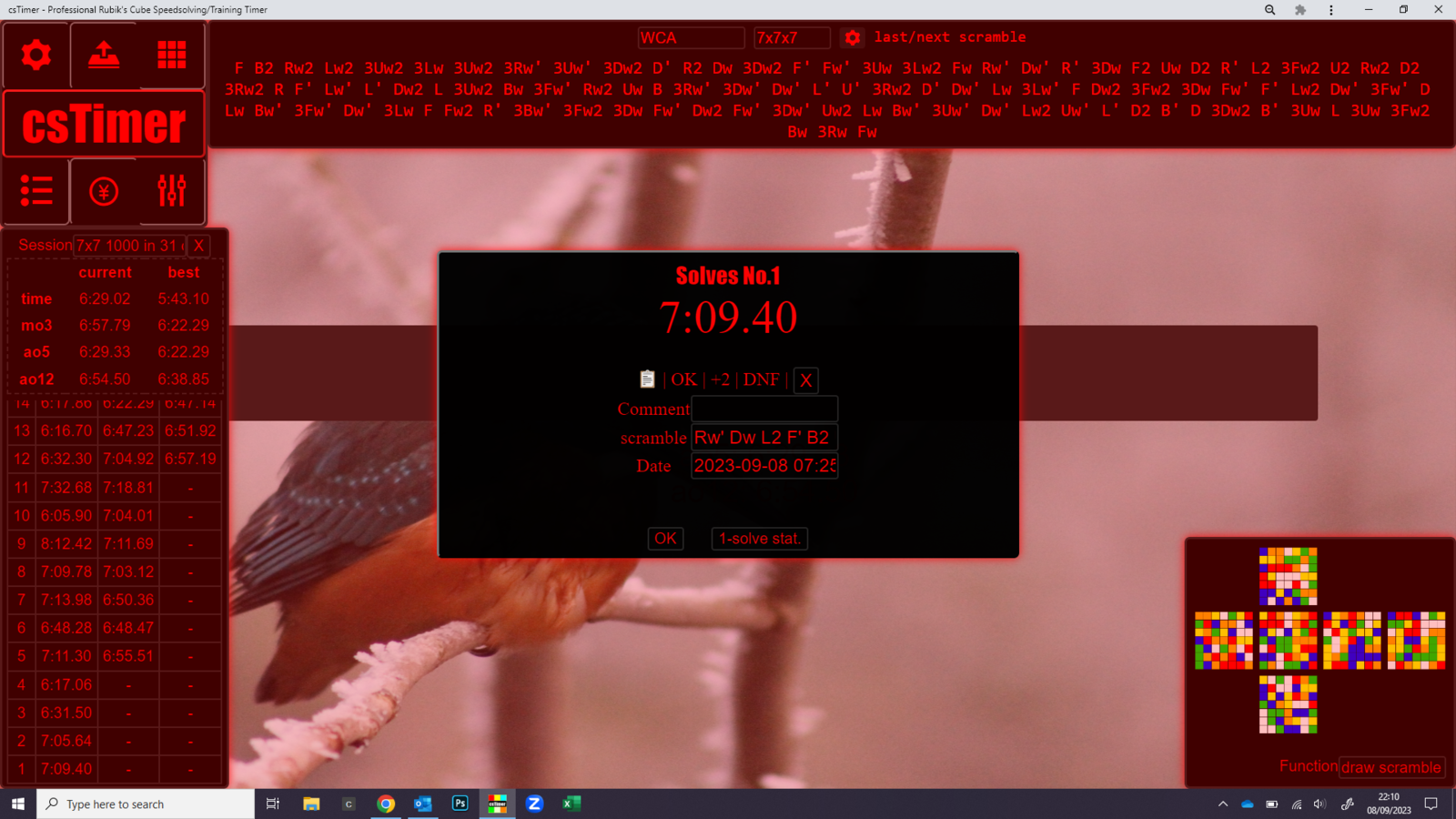Viewport: 1456px width, 819px height.
Task: Select solve 9 time 8:12.42
Action: point(66,544)
